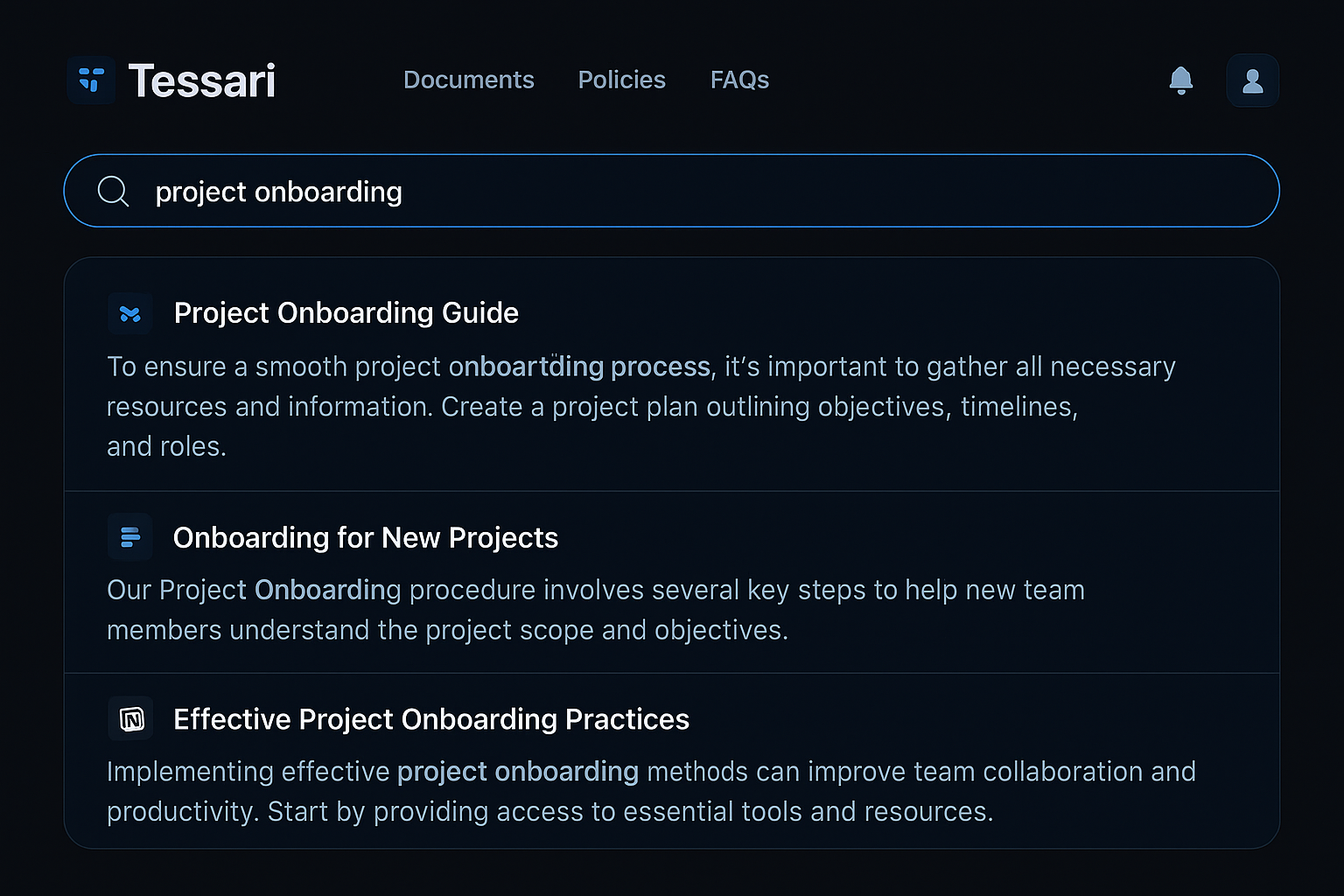
Task: Click the snippet starting "Our Project Onboarding procedure"
Action: point(595,610)
